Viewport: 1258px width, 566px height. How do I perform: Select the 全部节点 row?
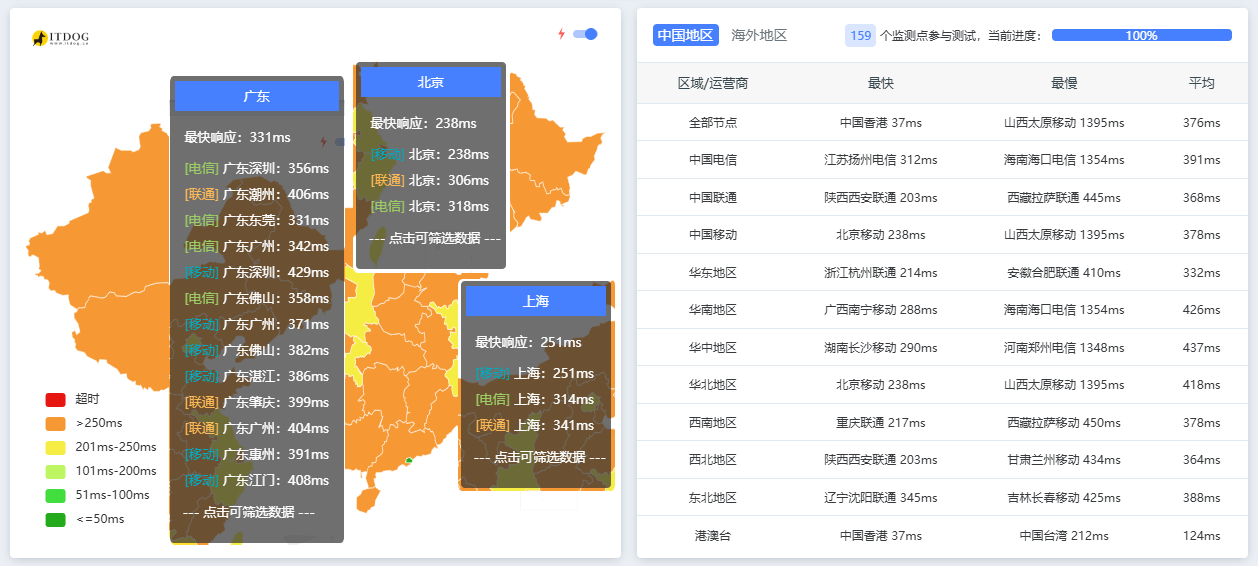[942, 122]
